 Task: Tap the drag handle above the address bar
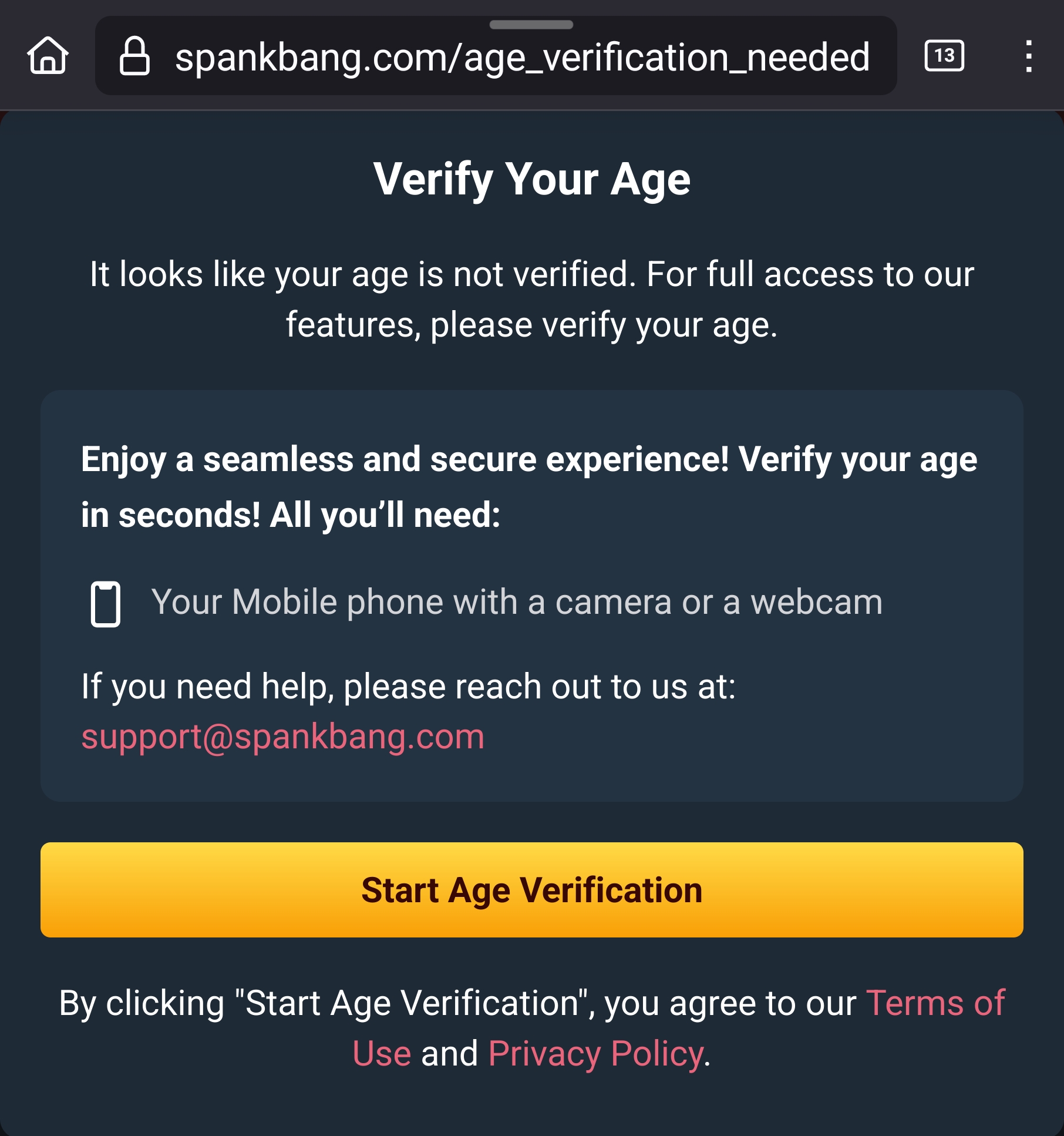[531, 25]
